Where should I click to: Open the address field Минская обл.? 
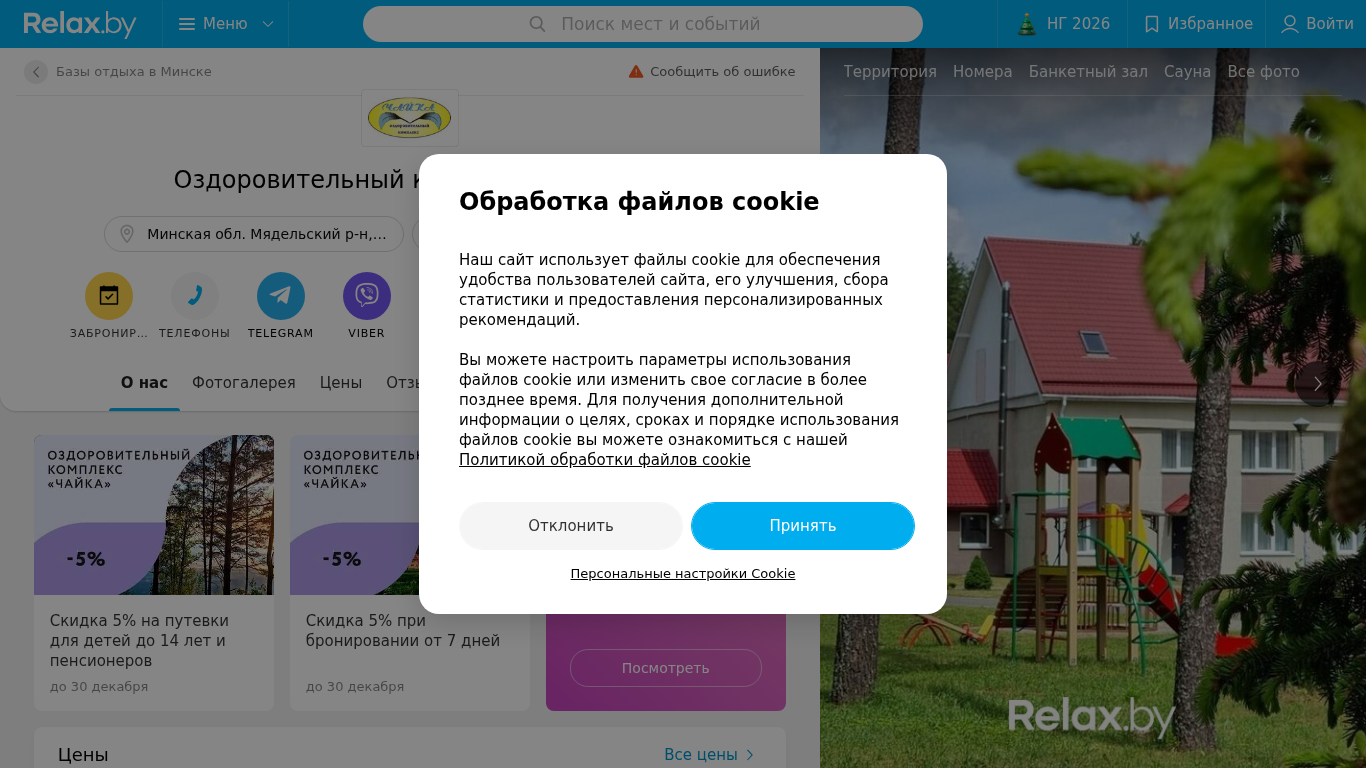pos(254,234)
